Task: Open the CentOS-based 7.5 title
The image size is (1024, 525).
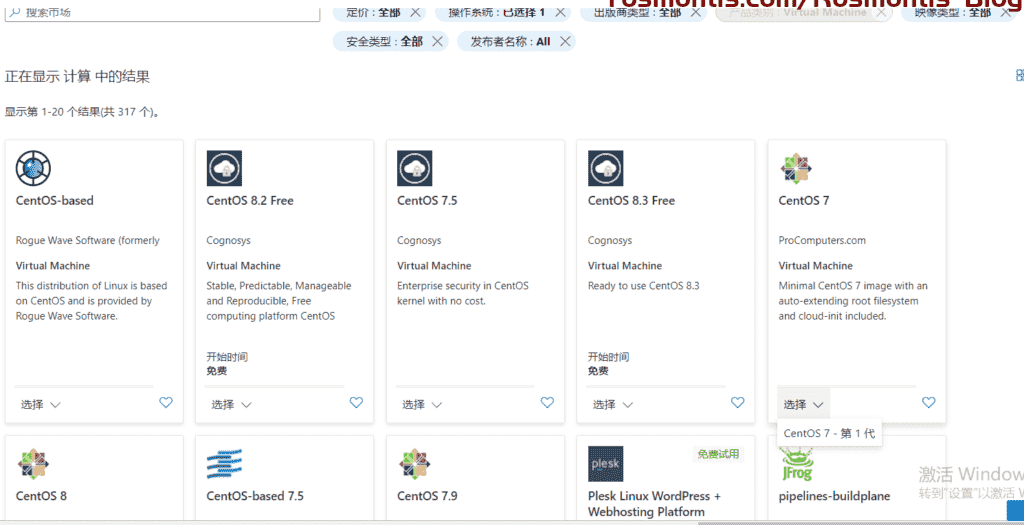Action: (x=255, y=496)
